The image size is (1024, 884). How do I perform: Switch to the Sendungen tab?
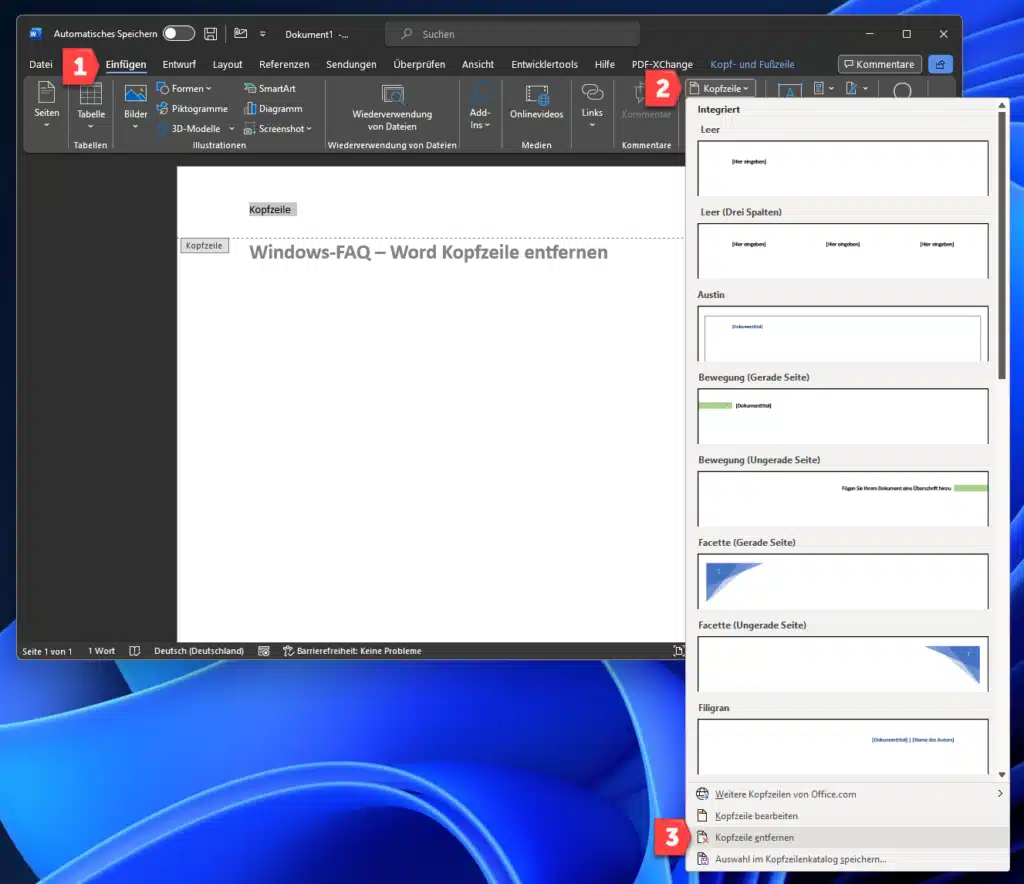(351, 64)
